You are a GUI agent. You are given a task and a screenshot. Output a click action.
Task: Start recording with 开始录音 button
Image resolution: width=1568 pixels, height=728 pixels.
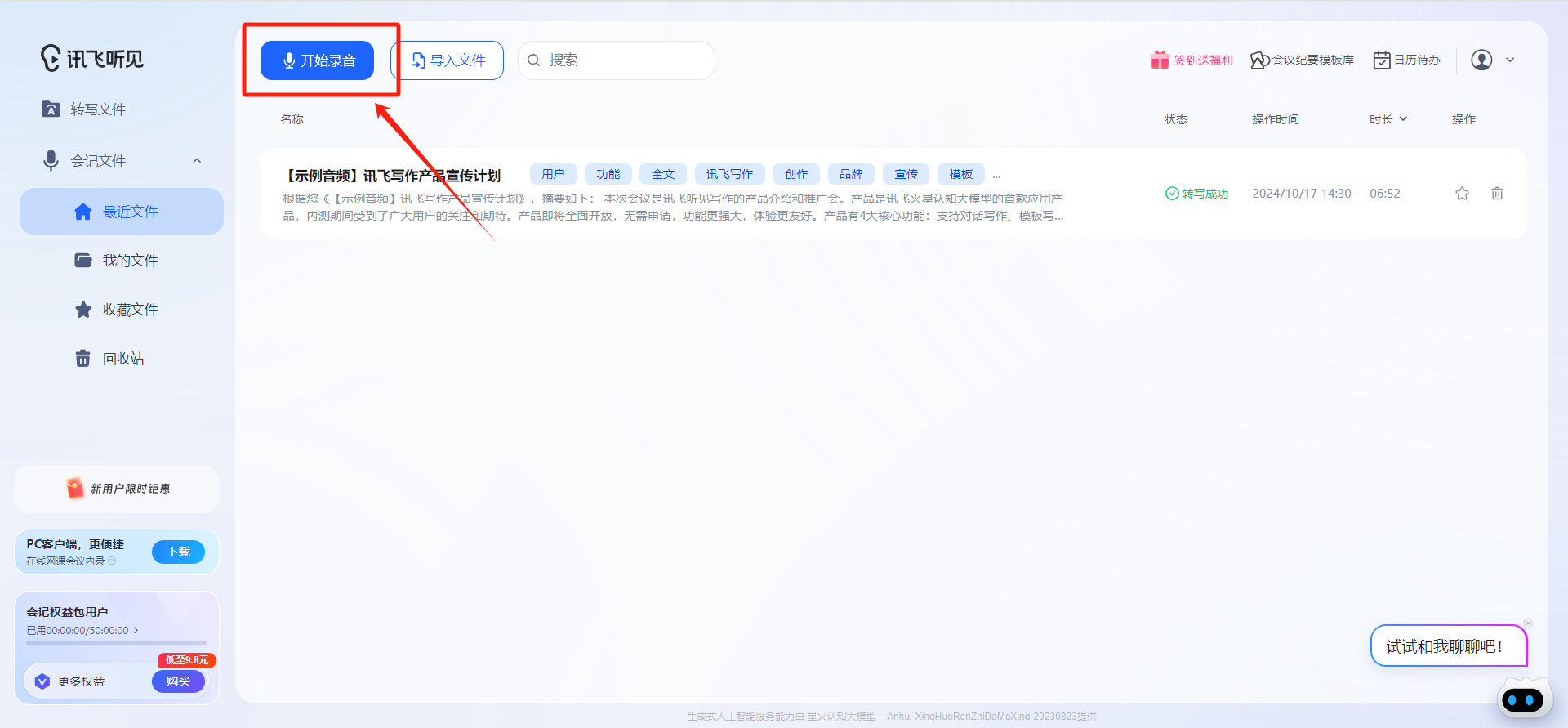317,60
